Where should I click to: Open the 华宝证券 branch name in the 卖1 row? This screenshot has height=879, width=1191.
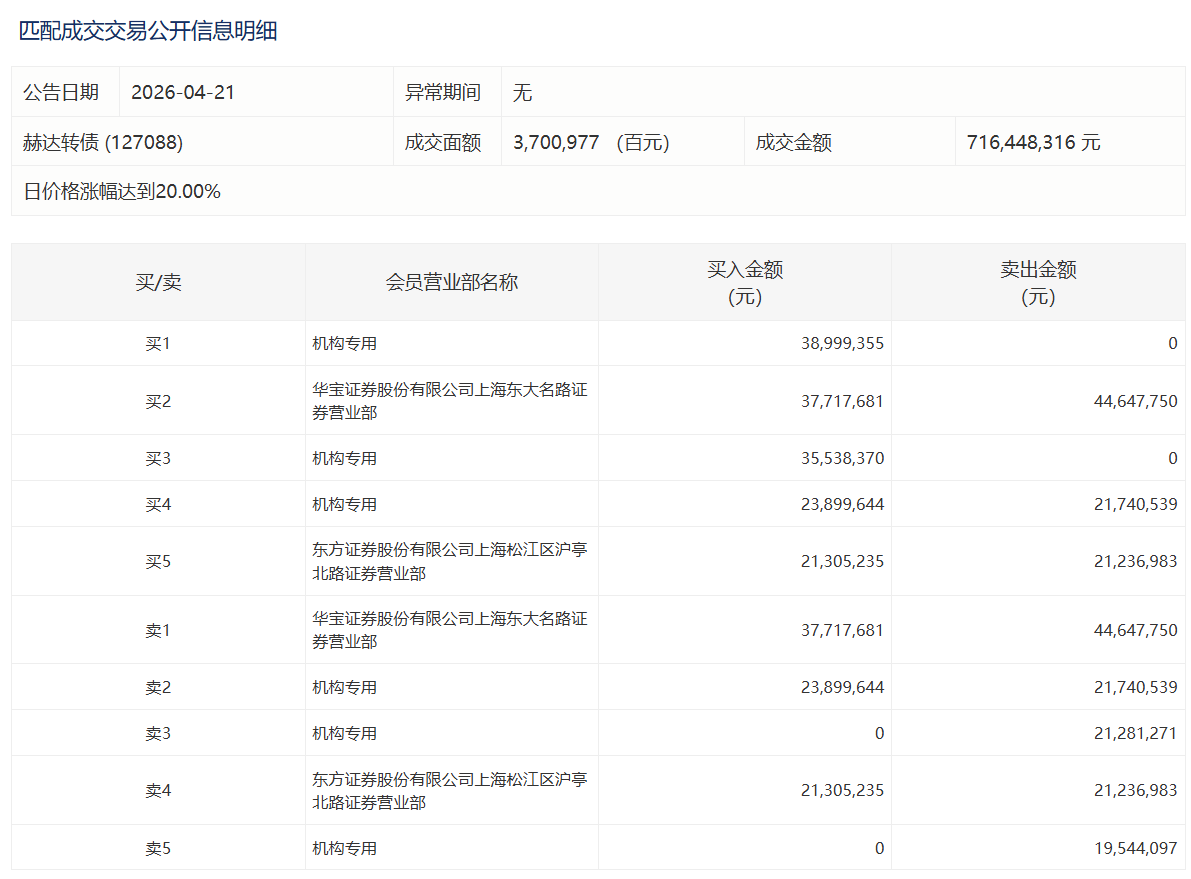[449, 630]
